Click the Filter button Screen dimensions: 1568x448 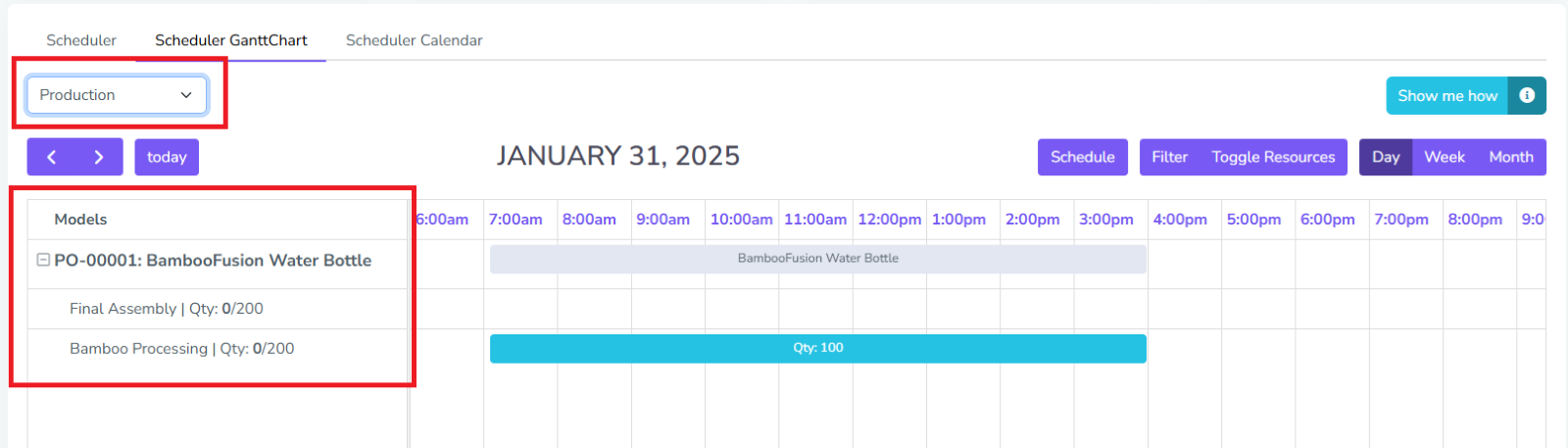(x=1169, y=157)
